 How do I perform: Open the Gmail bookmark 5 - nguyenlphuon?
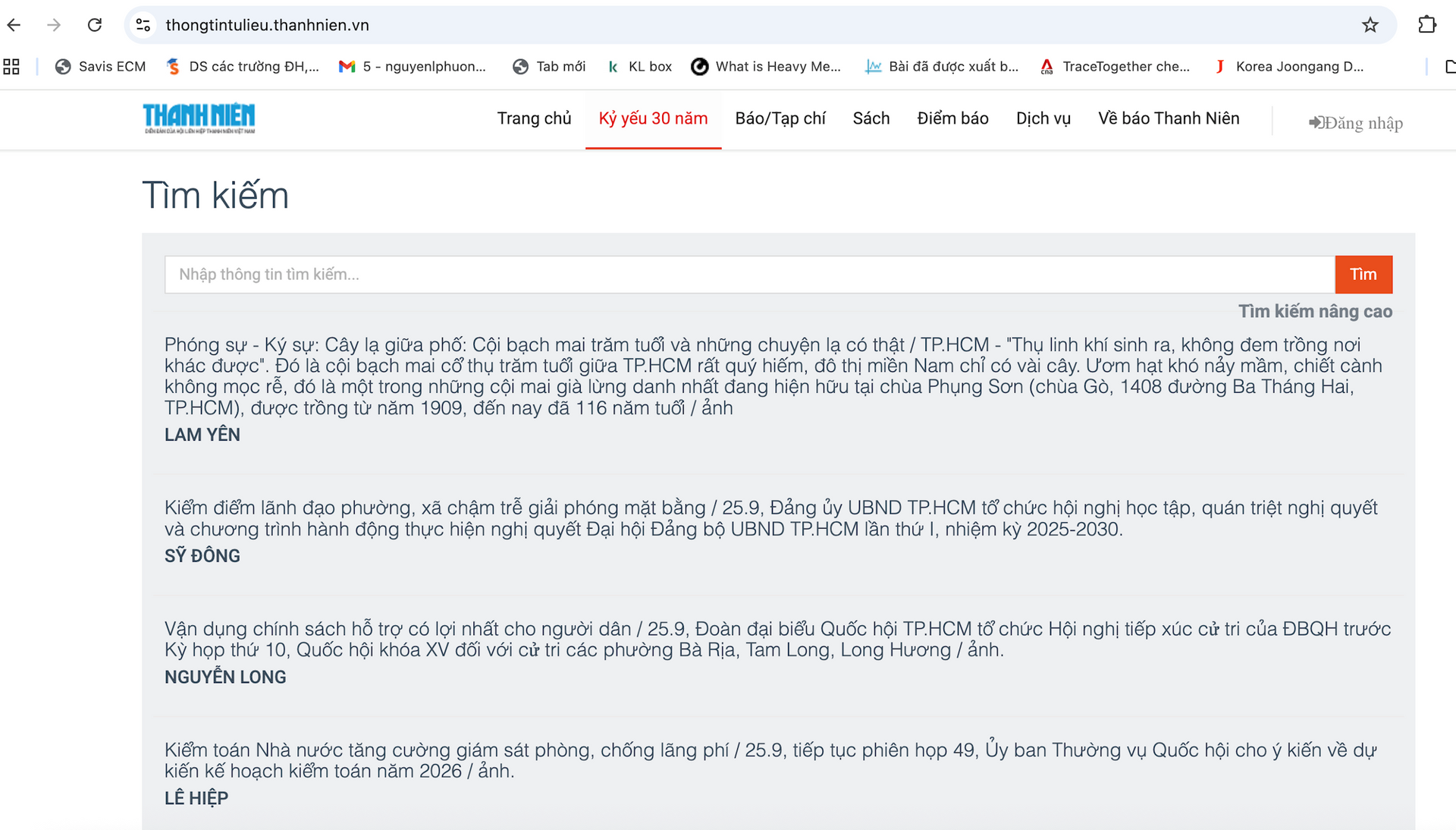[413, 67]
